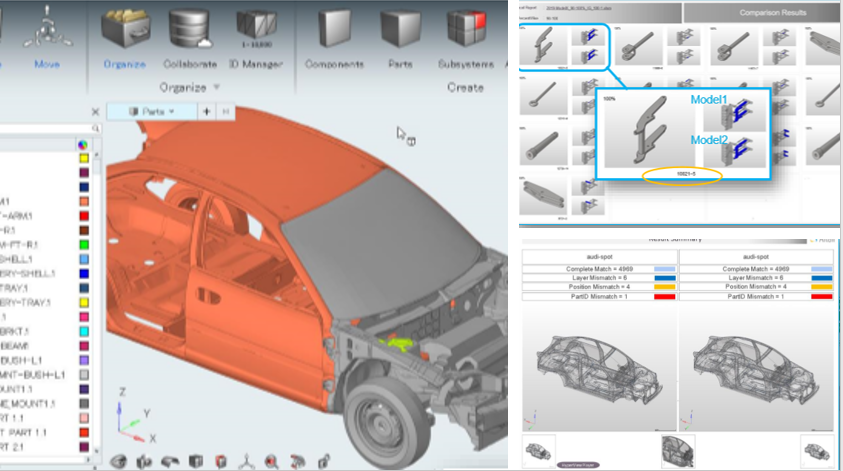Click the browser vertical scrollbar down arrow
Image resolution: width=843 pixels, height=471 pixels.
pyautogui.click(x=97, y=451)
